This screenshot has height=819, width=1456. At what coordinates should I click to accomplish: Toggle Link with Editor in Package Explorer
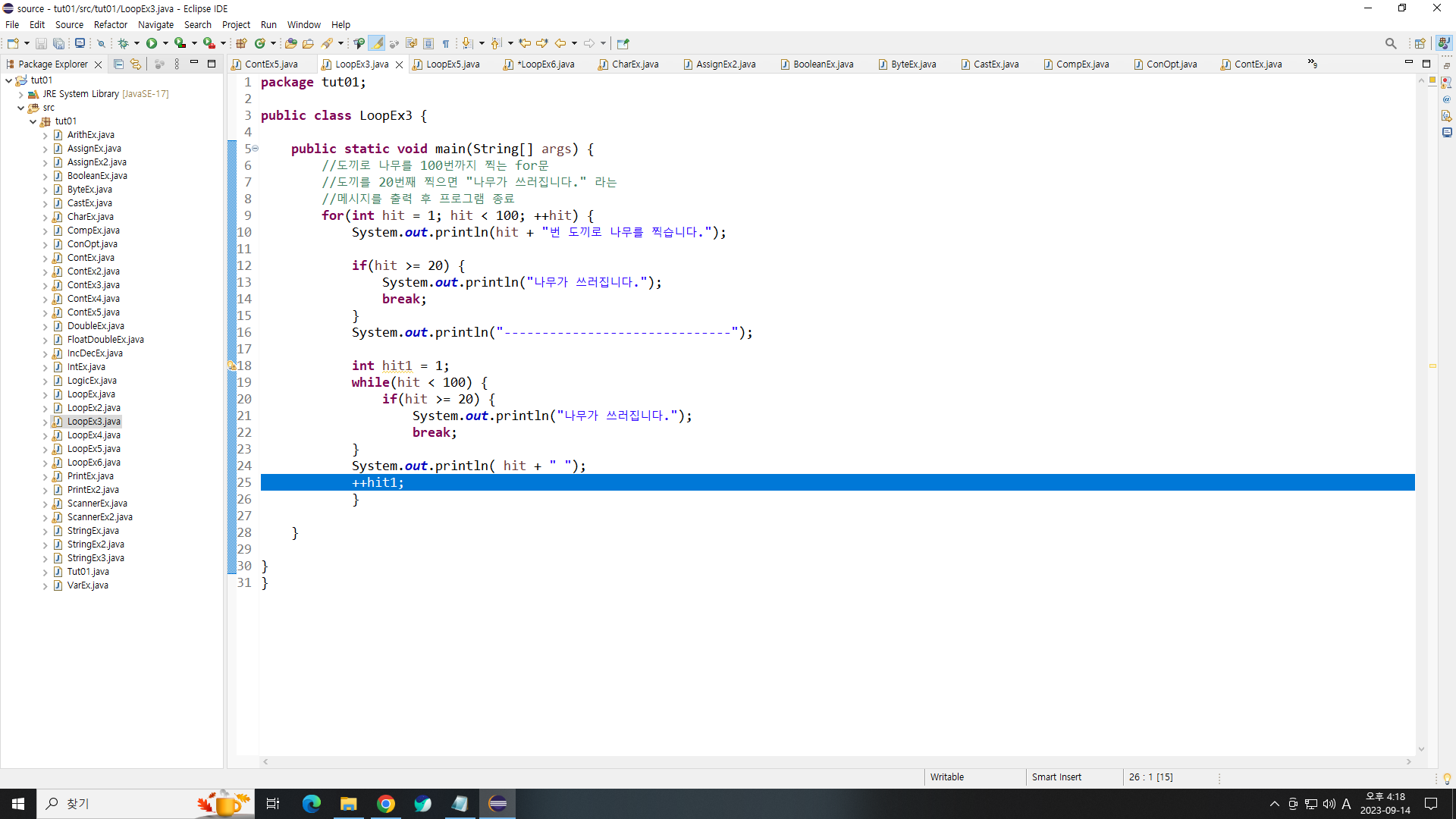(x=136, y=64)
